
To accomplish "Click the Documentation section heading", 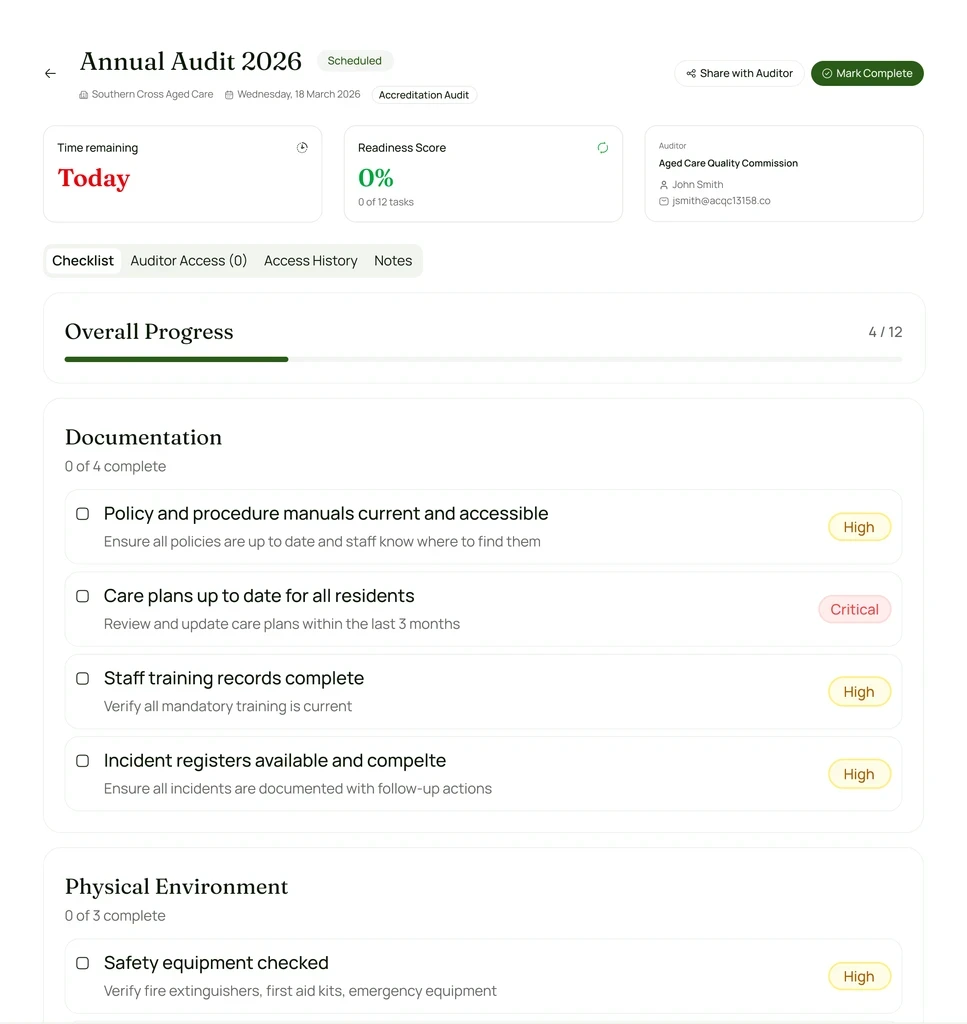I will (x=144, y=437).
